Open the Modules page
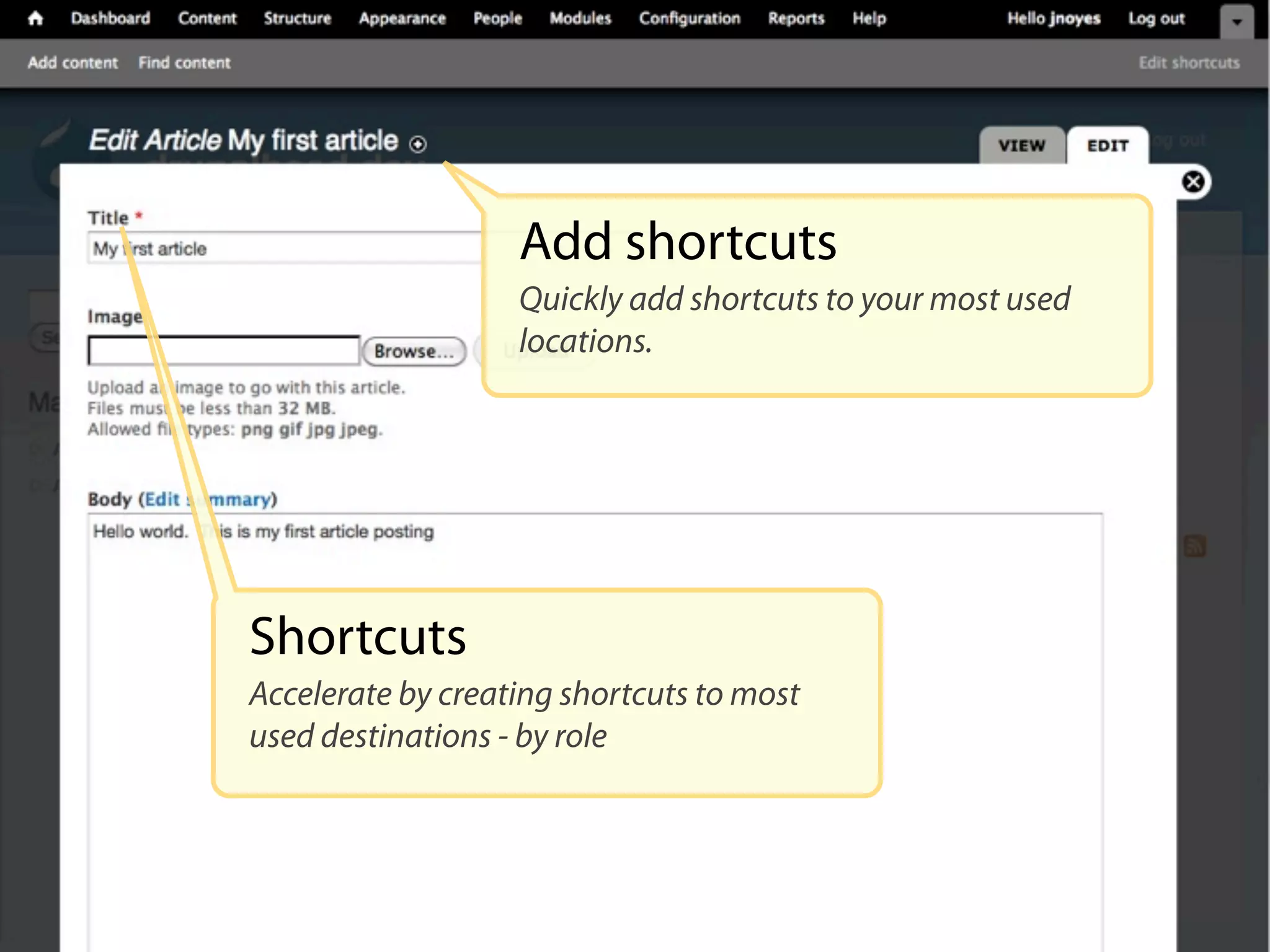This screenshot has height=952, width=1270. [580, 19]
